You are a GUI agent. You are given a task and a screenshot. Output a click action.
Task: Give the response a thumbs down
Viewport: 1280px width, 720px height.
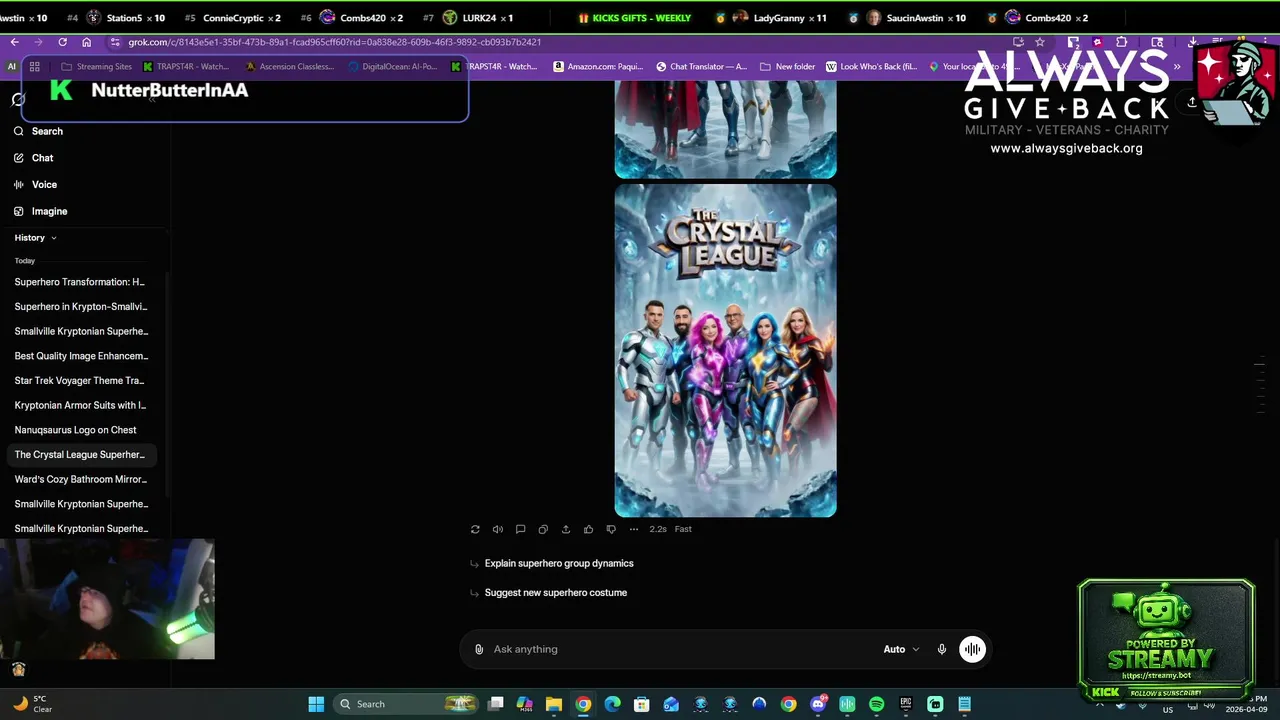point(611,529)
